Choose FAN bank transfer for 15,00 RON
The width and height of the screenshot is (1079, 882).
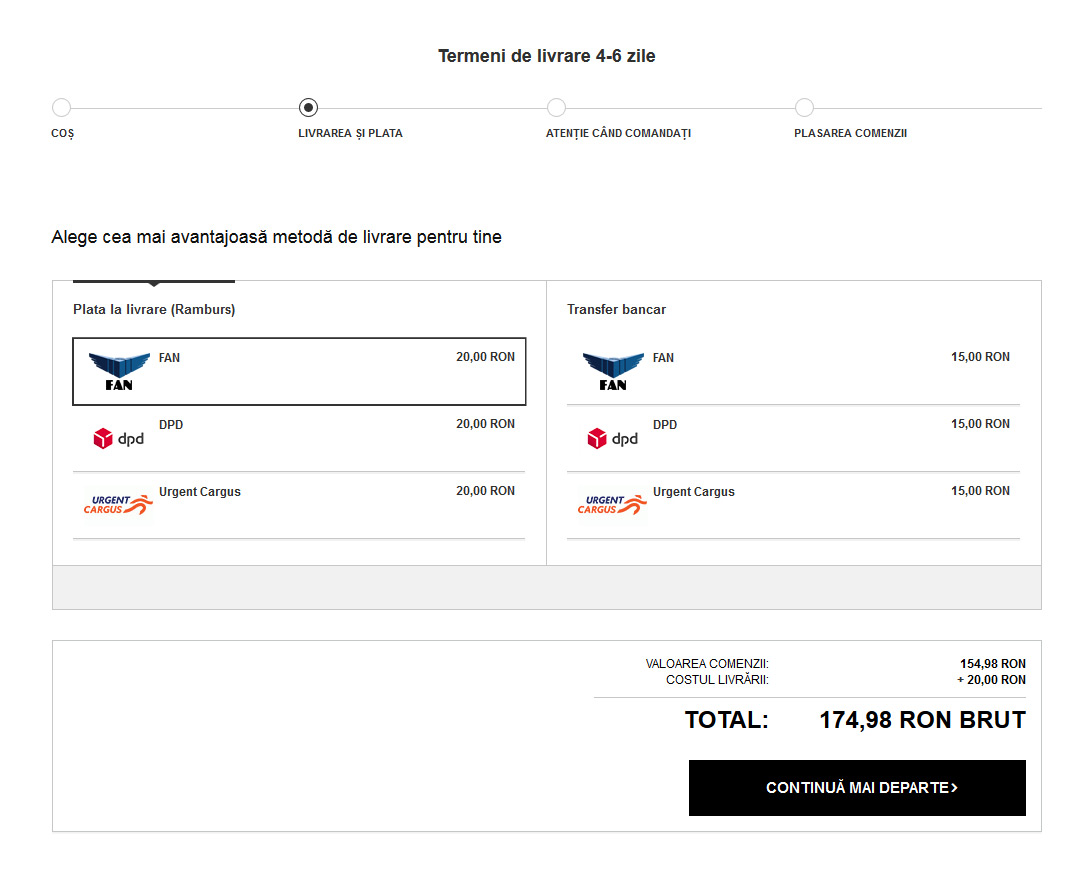(793, 371)
